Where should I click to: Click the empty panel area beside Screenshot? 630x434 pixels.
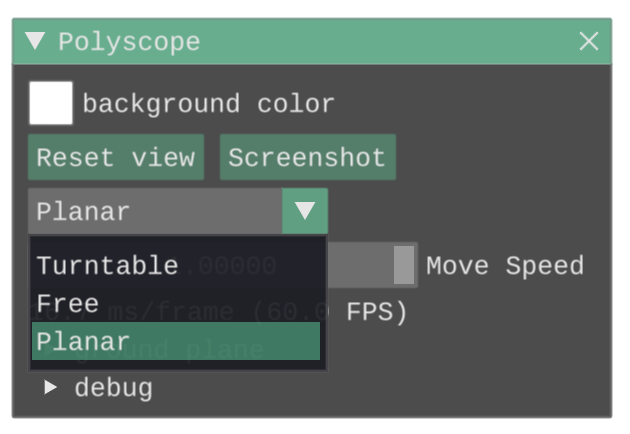coord(500,158)
